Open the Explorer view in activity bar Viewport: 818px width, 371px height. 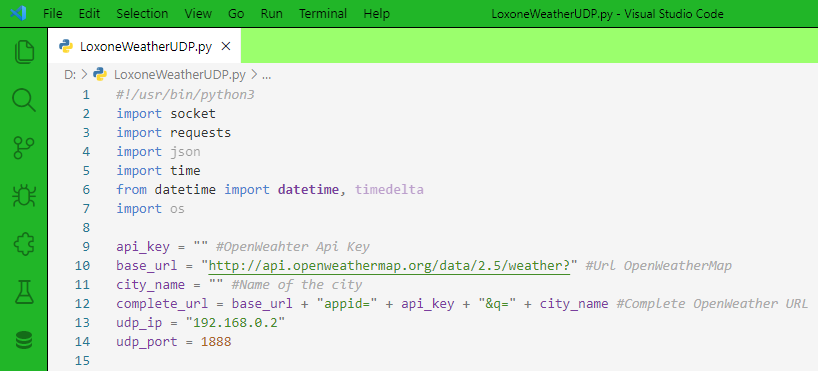click(x=24, y=52)
